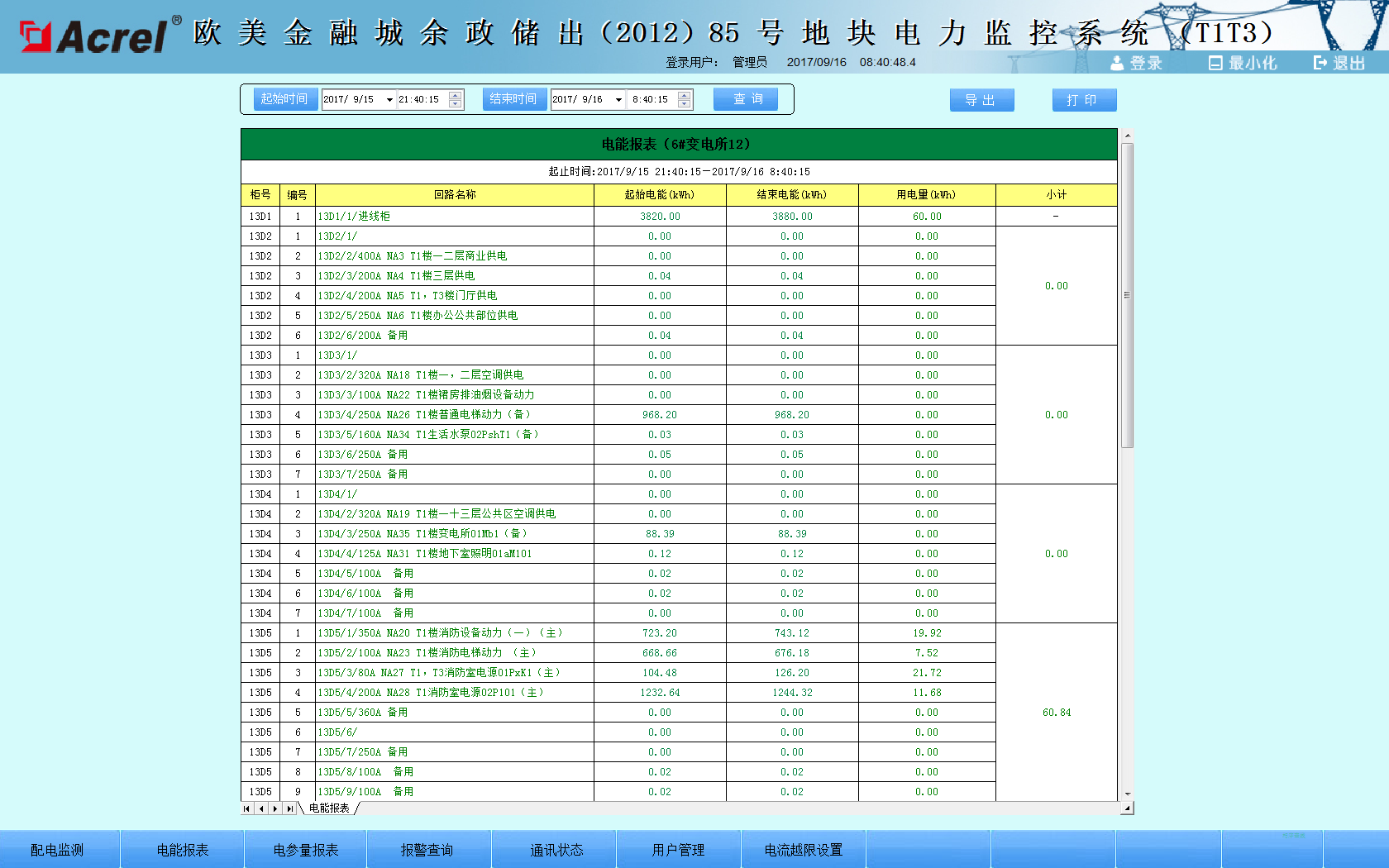
Task: Click the start time up spinner arrow
Action: (x=456, y=94)
